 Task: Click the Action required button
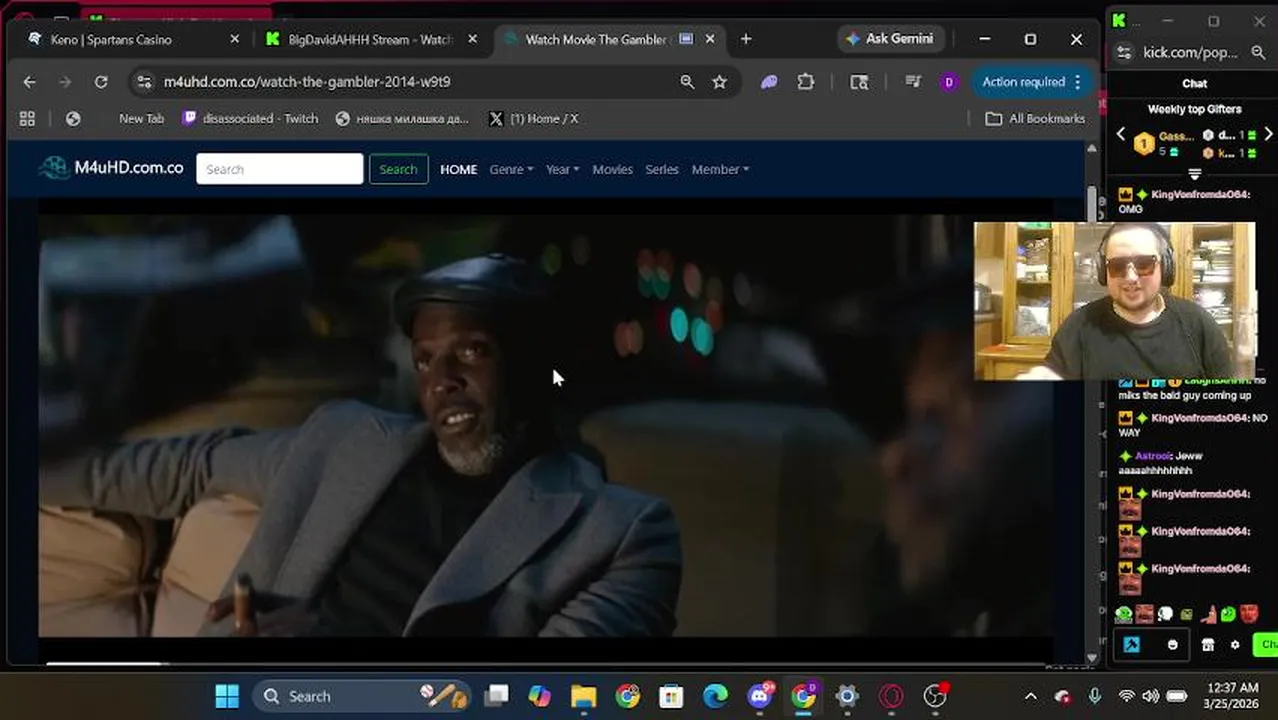pyautogui.click(x=1032, y=82)
